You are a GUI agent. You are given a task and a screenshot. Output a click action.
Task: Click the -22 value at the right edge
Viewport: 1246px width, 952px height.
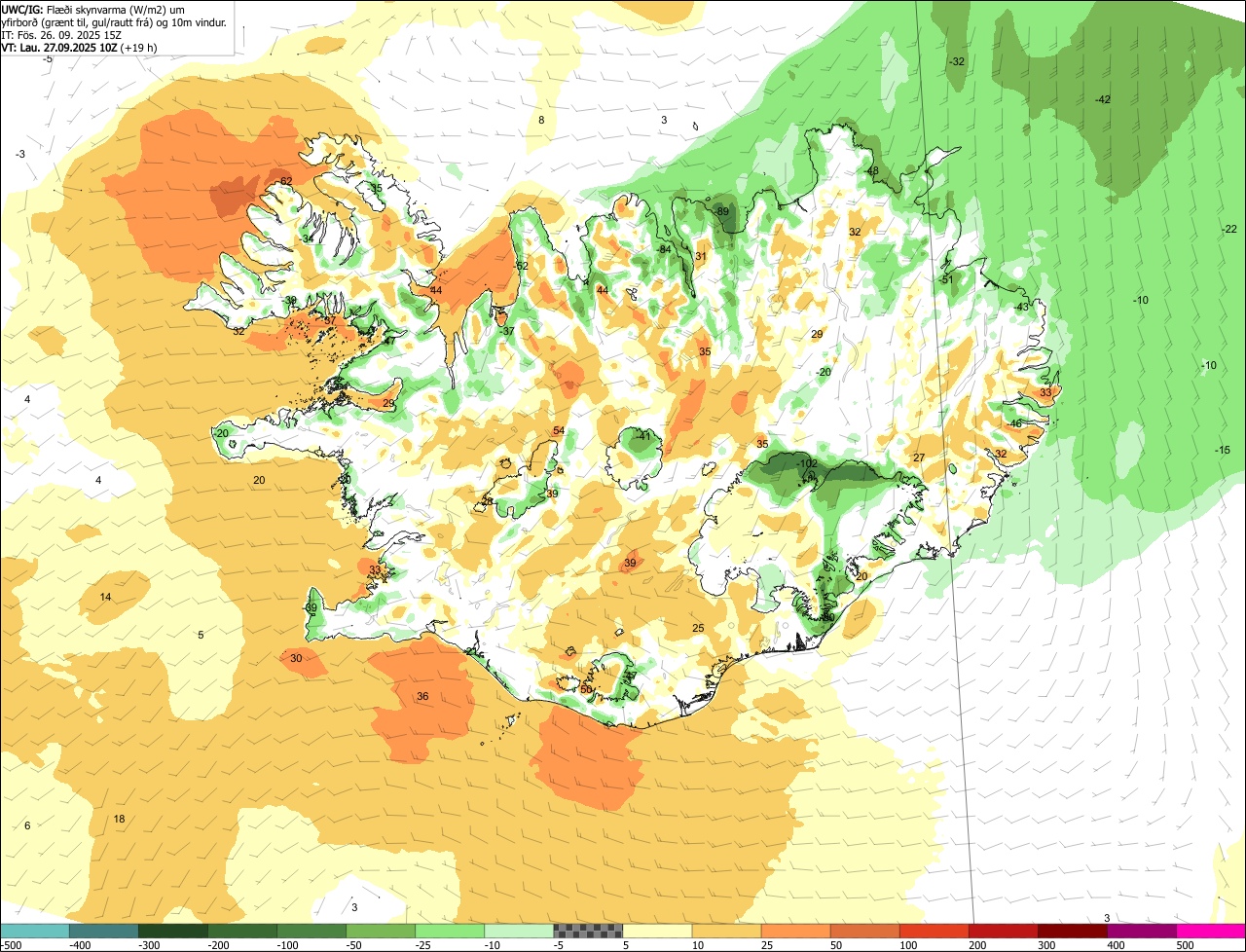[1229, 229]
